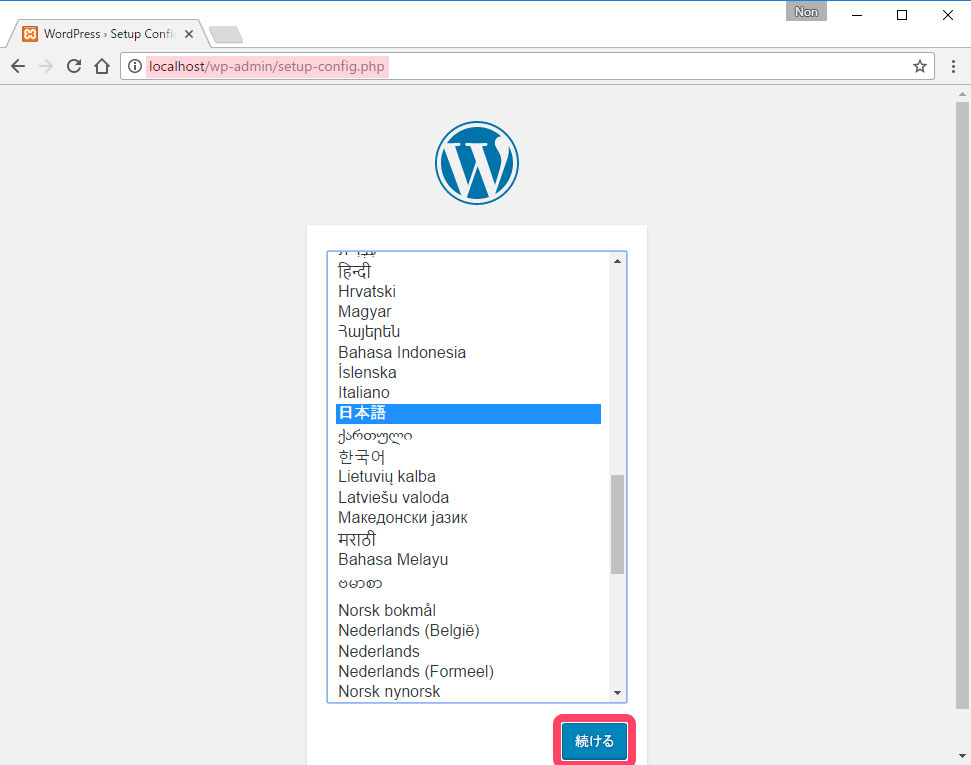
Task: Pick Македонски јазик option
Action: click(468, 518)
